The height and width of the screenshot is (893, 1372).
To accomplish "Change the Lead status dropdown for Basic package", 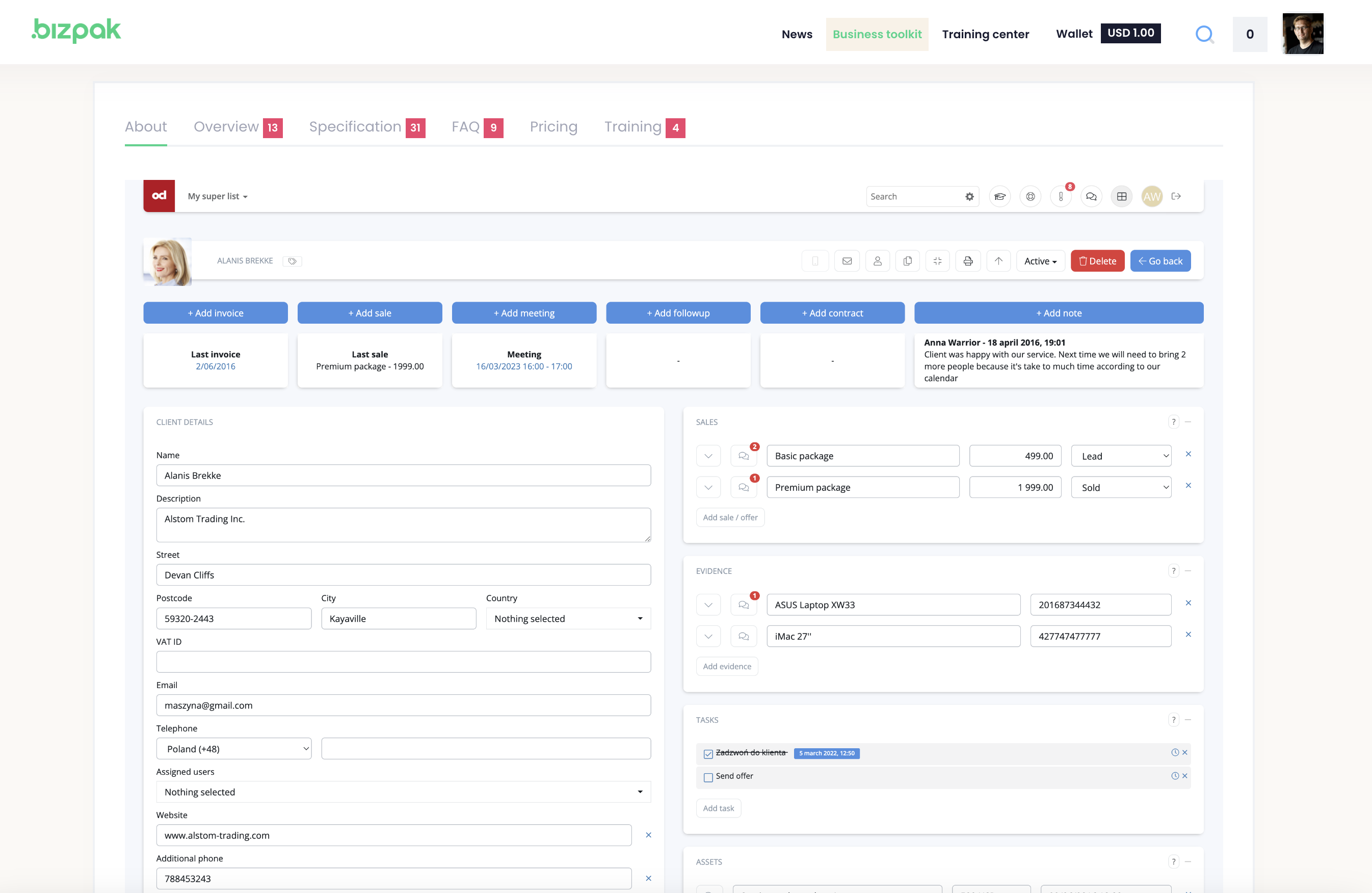I will click(x=1121, y=456).
